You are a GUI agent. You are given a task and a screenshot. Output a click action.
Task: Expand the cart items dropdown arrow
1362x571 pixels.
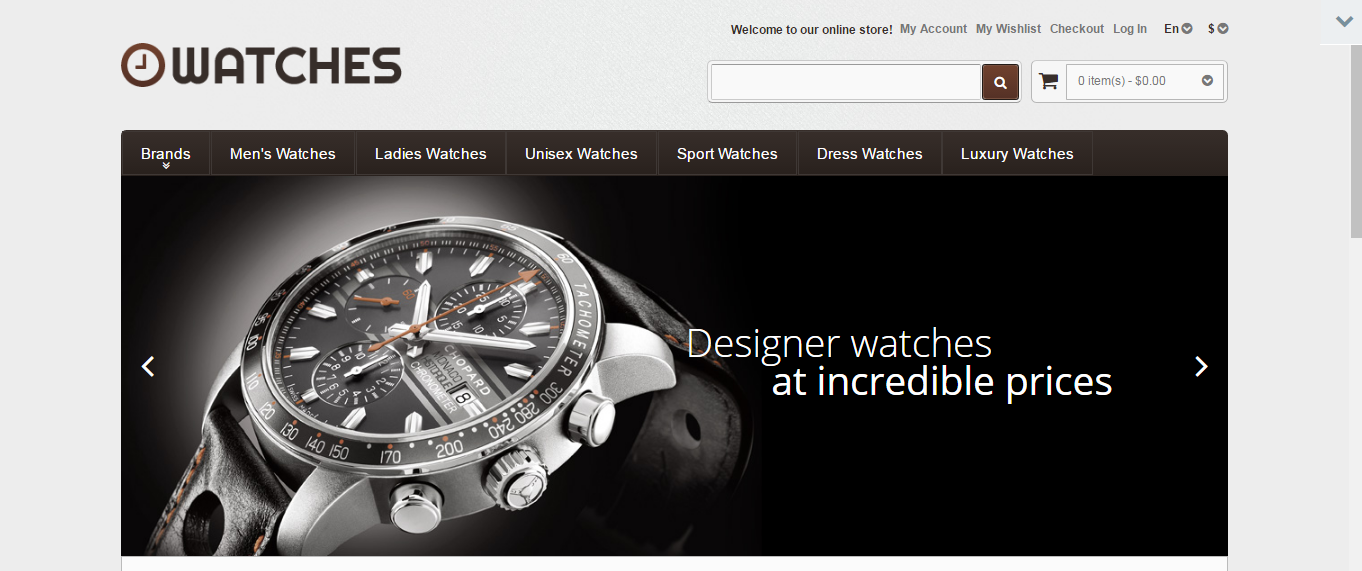coord(1207,81)
